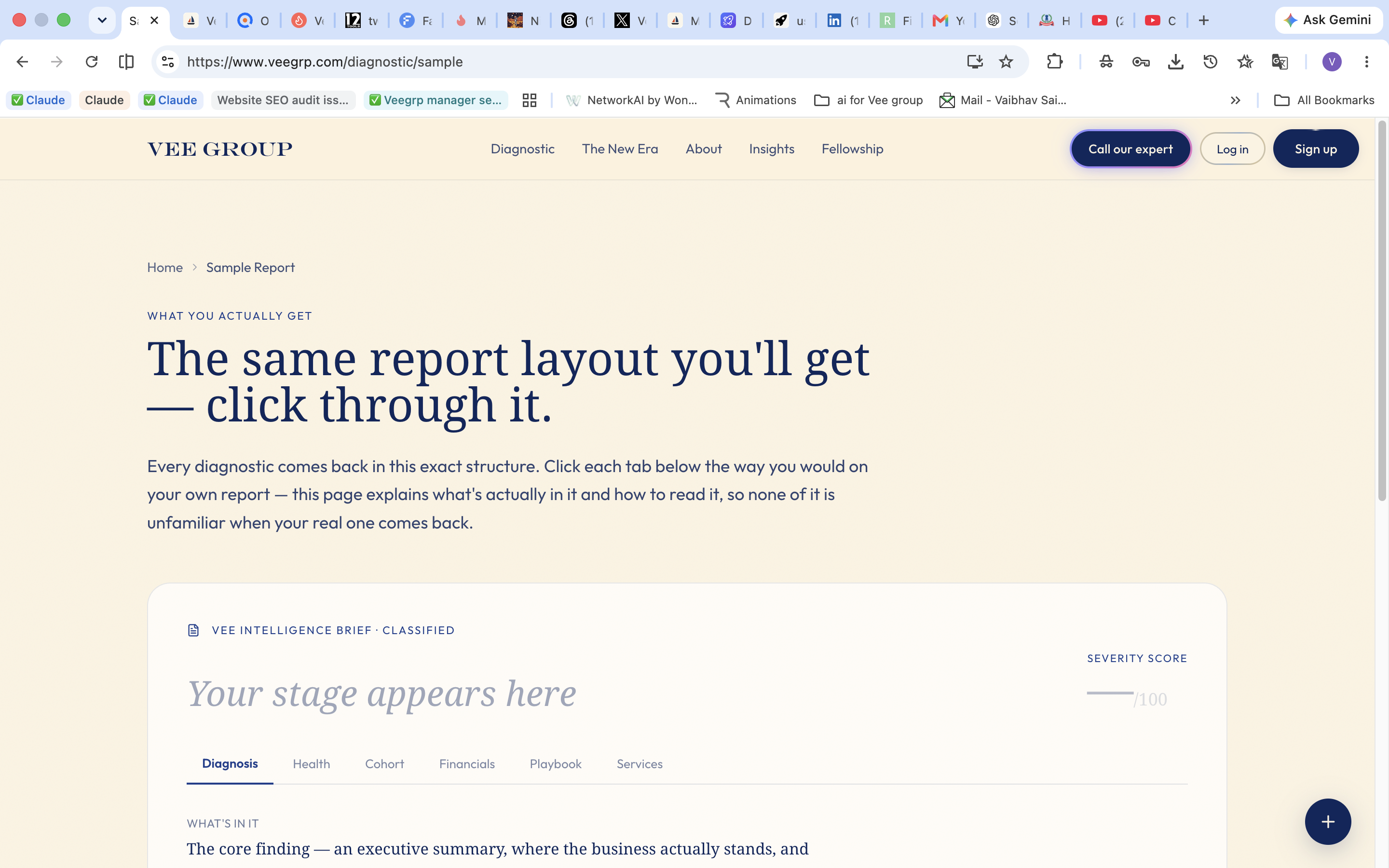
Task: Open a new browser tab
Action: point(1204,21)
